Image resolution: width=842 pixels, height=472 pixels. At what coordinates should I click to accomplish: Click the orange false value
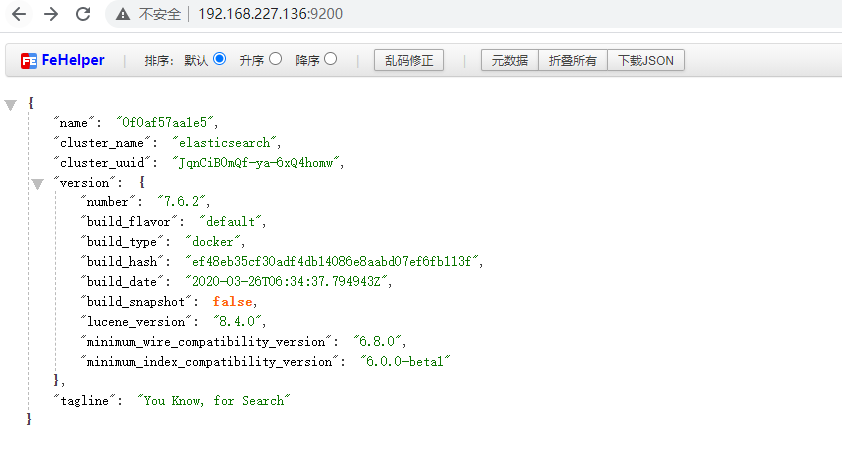coord(232,302)
